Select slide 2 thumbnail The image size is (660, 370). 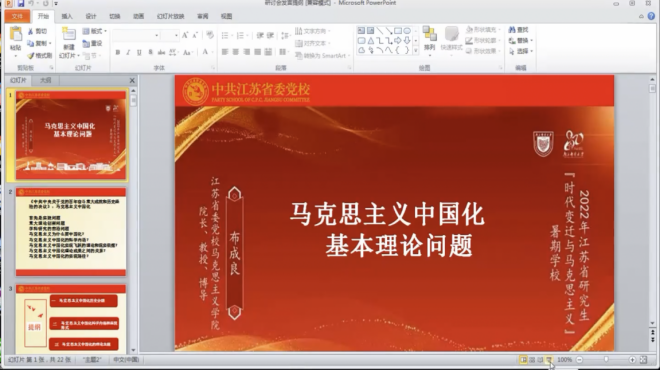(71, 232)
